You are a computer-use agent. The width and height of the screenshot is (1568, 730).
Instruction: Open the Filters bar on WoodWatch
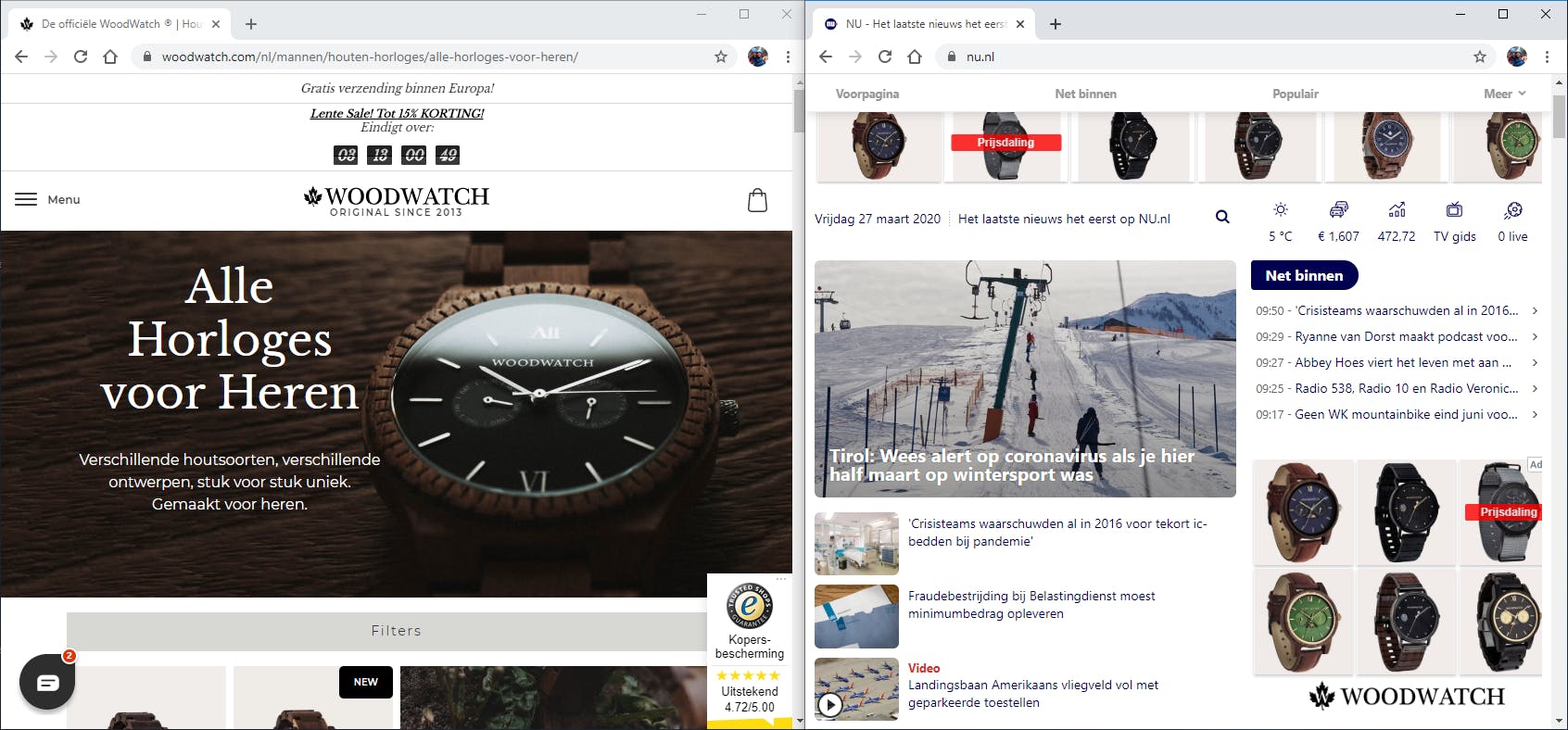pyautogui.click(x=396, y=631)
